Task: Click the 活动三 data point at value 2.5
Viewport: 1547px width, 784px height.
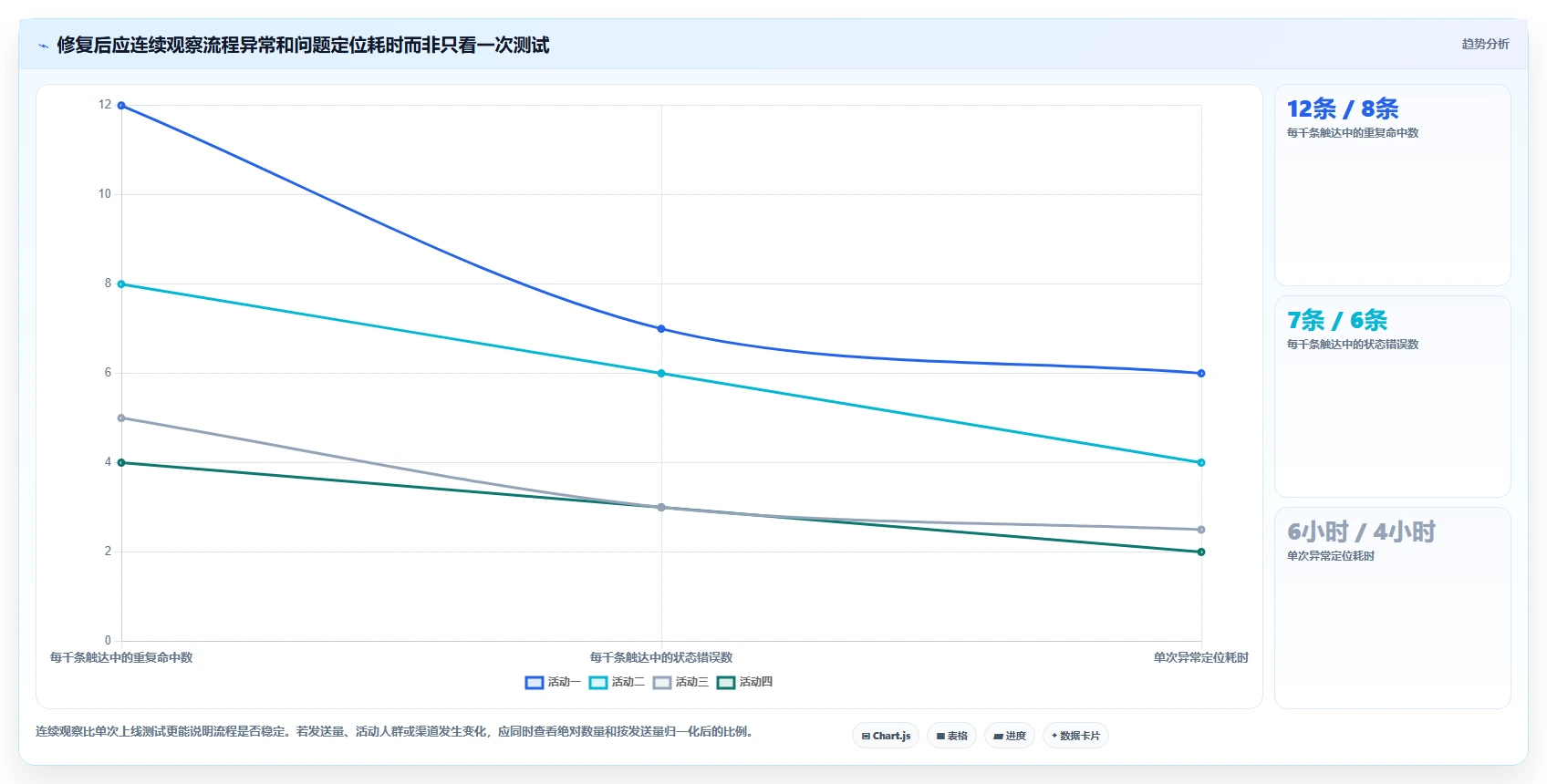Action: click(x=1201, y=530)
